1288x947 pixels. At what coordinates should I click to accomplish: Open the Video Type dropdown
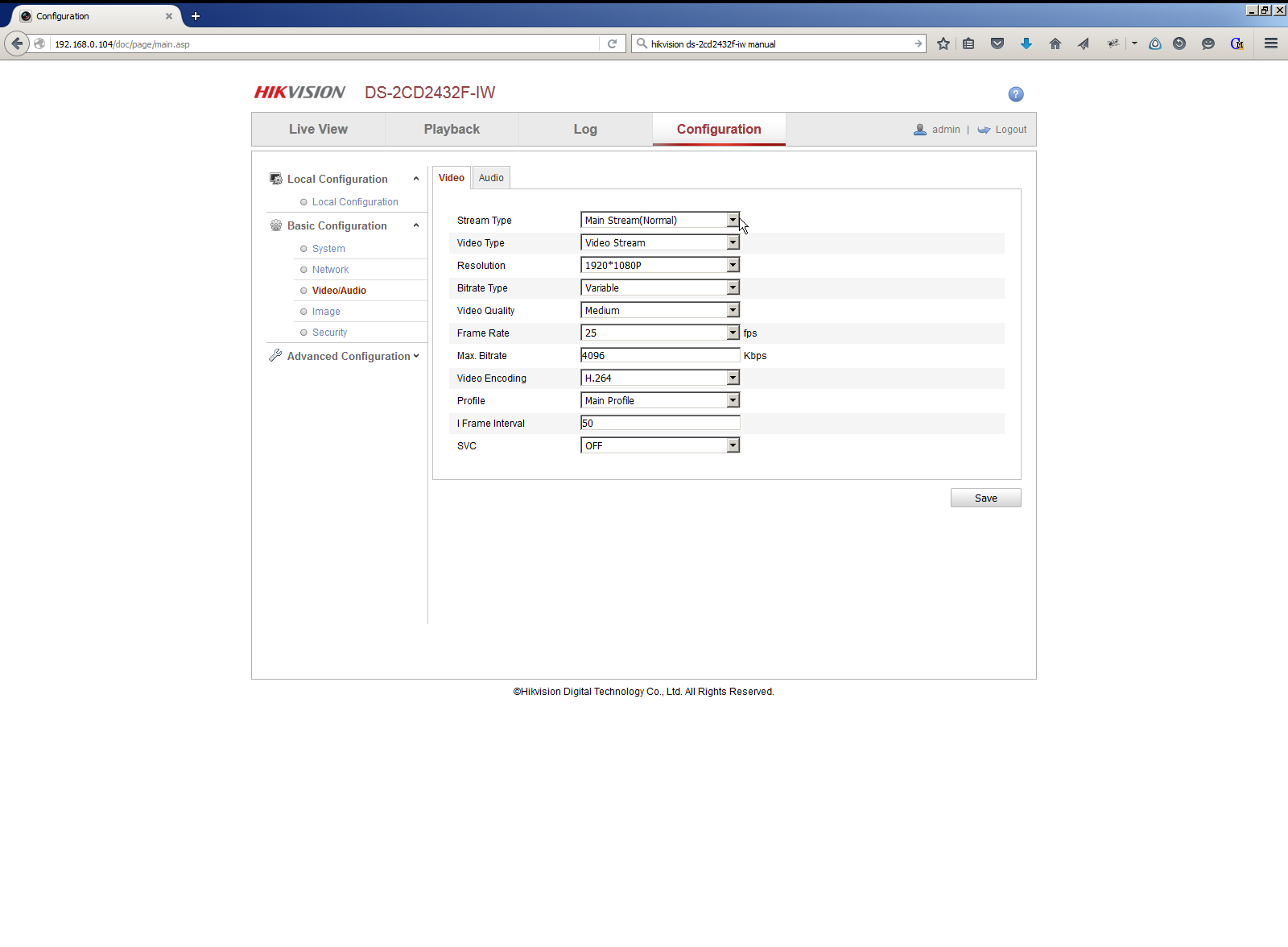click(x=660, y=242)
